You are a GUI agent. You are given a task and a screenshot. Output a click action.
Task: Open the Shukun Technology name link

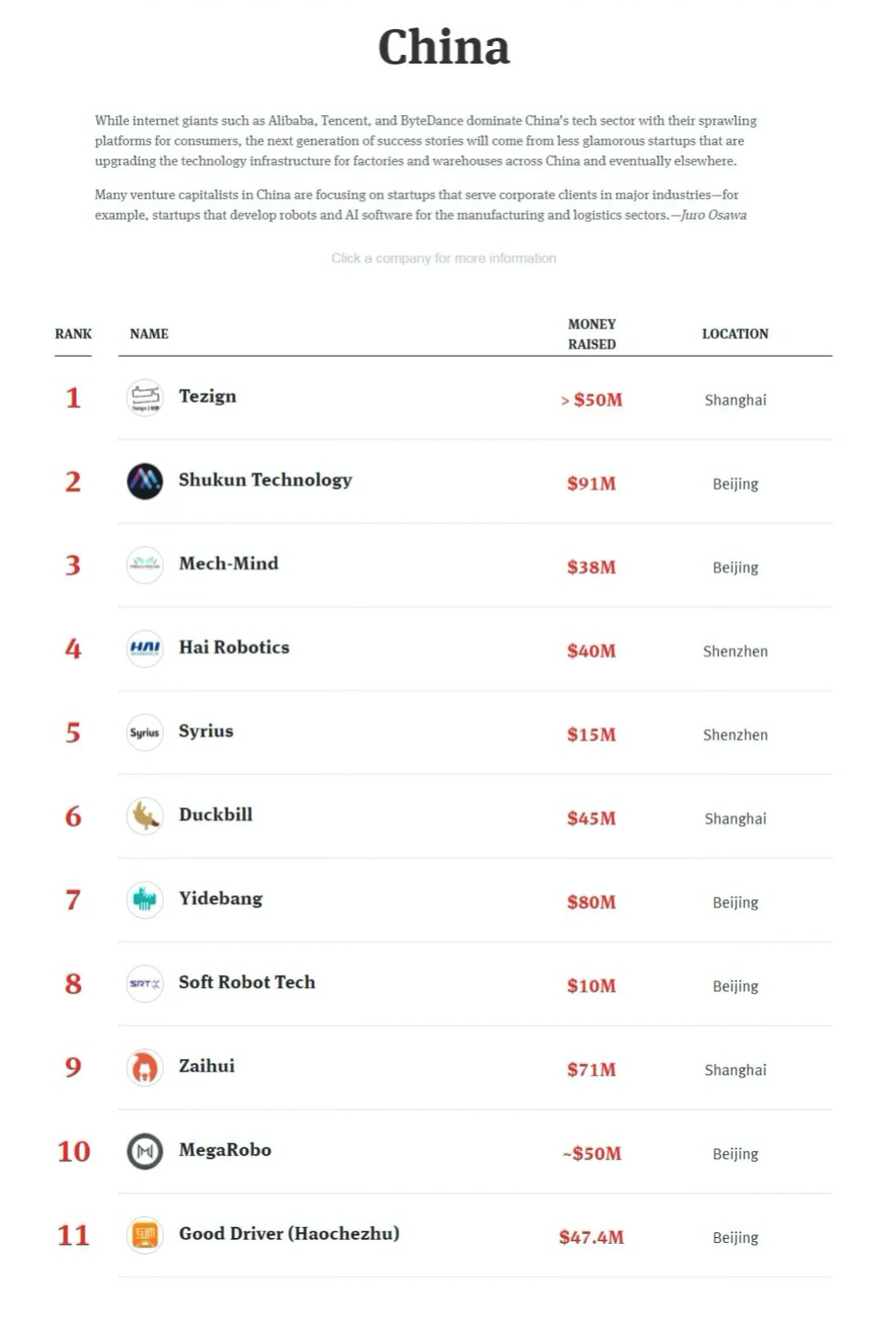click(265, 480)
